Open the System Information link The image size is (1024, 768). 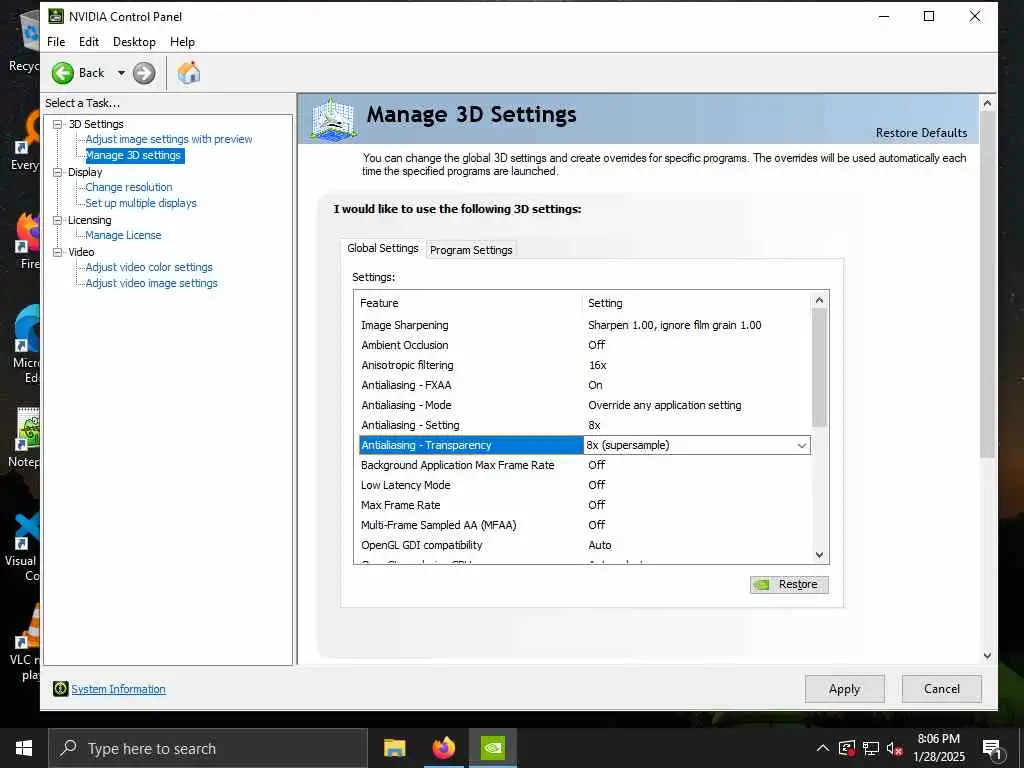point(118,689)
